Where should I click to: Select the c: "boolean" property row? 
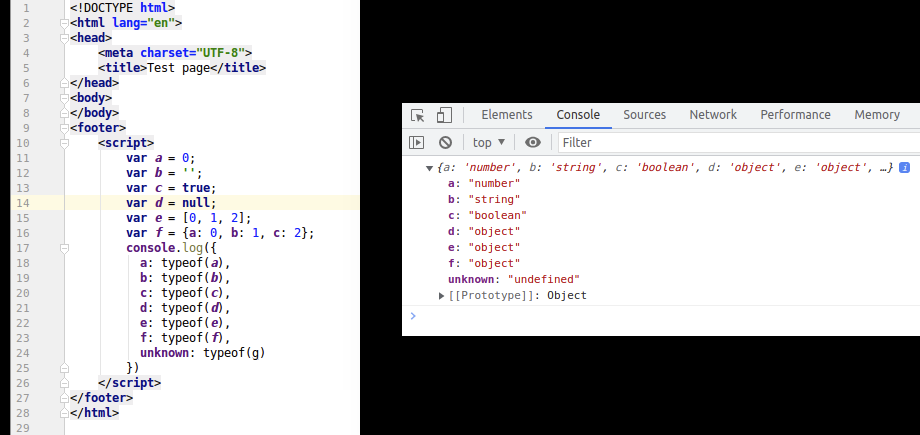pos(488,215)
